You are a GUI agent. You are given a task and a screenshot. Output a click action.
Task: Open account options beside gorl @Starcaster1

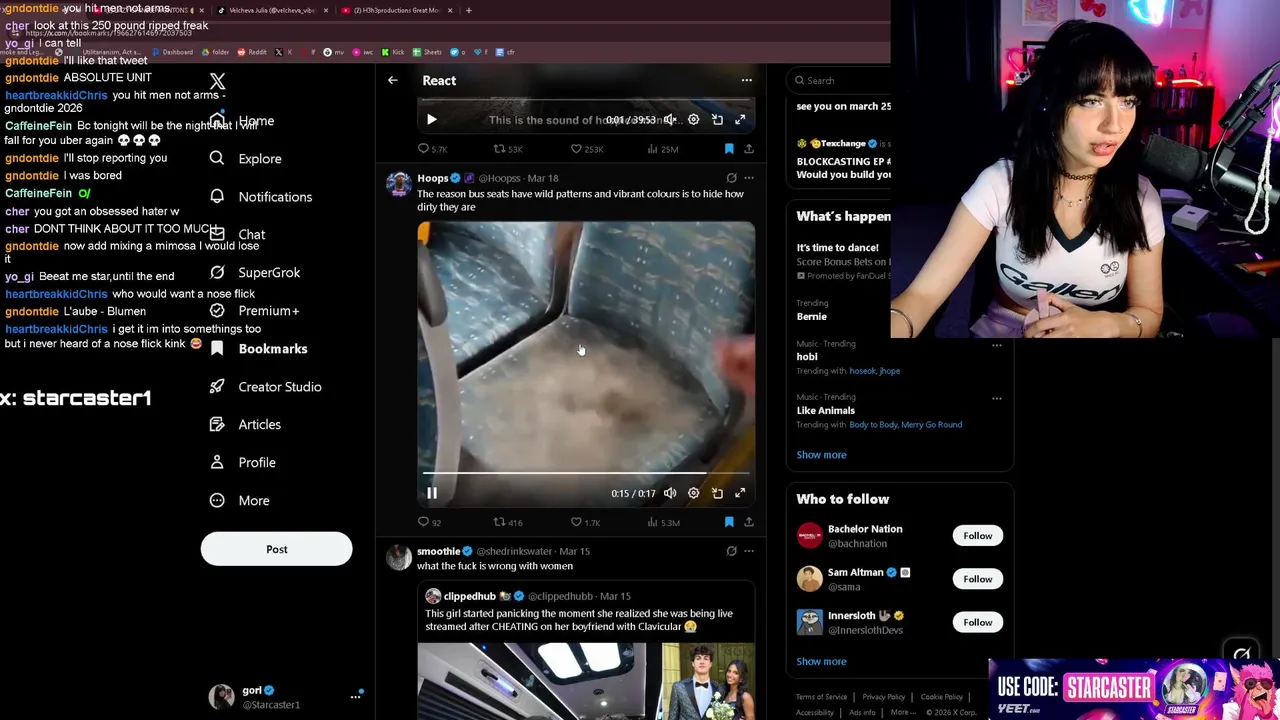355,696
